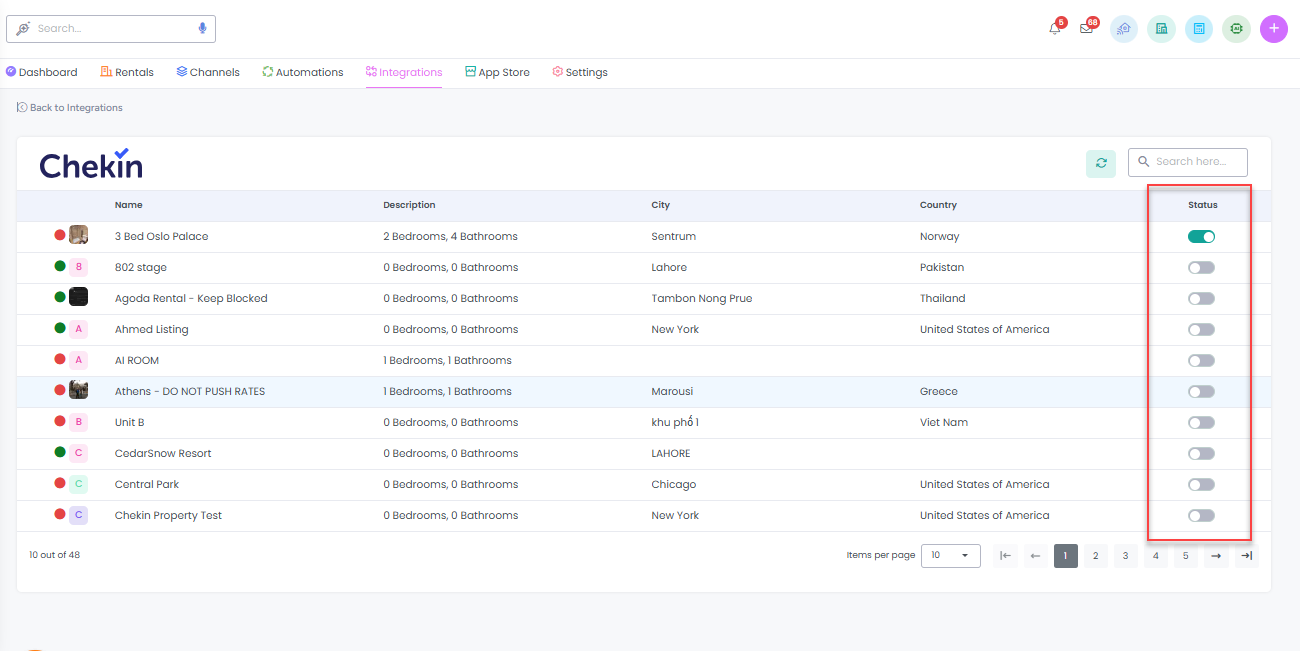Click '10 out of 48' count text
Viewport: 1300px width, 651px height.
point(54,555)
